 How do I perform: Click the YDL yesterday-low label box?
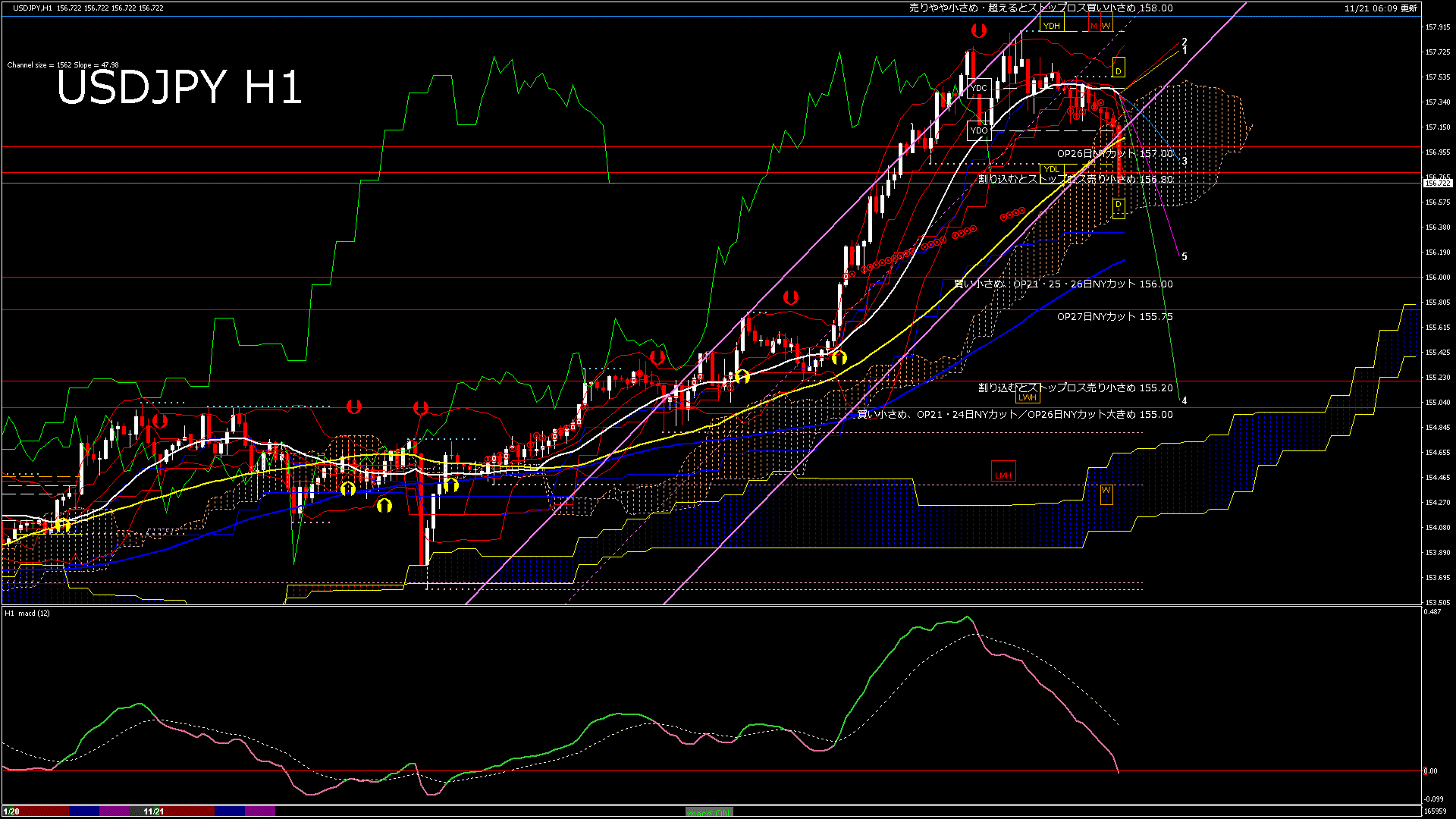click(1052, 168)
